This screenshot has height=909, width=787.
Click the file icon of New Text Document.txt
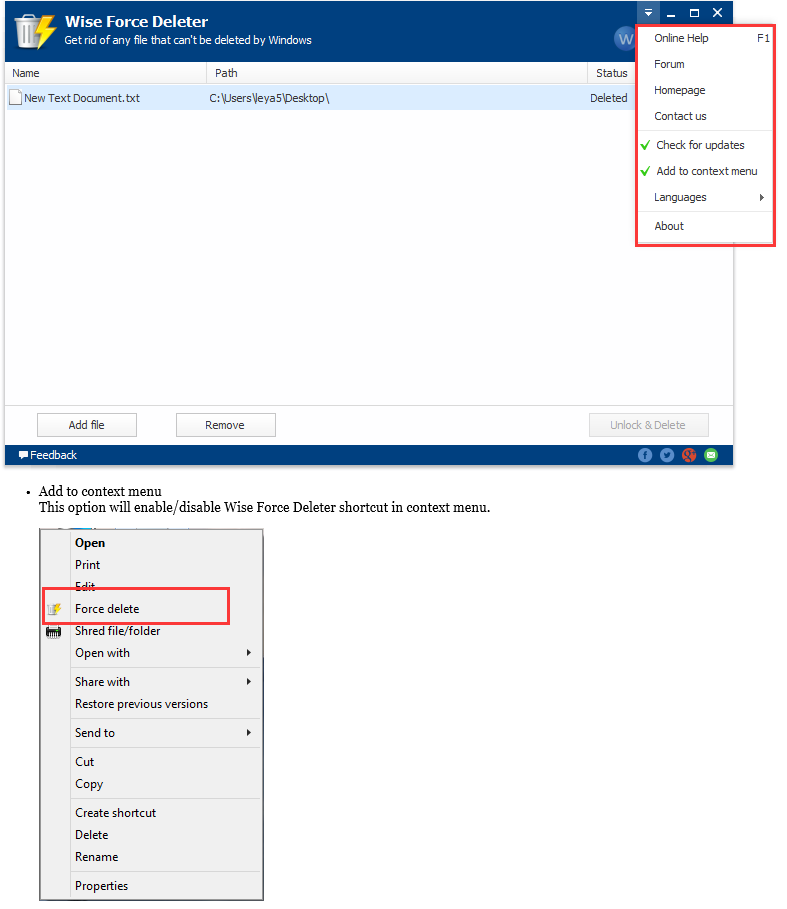click(16, 98)
